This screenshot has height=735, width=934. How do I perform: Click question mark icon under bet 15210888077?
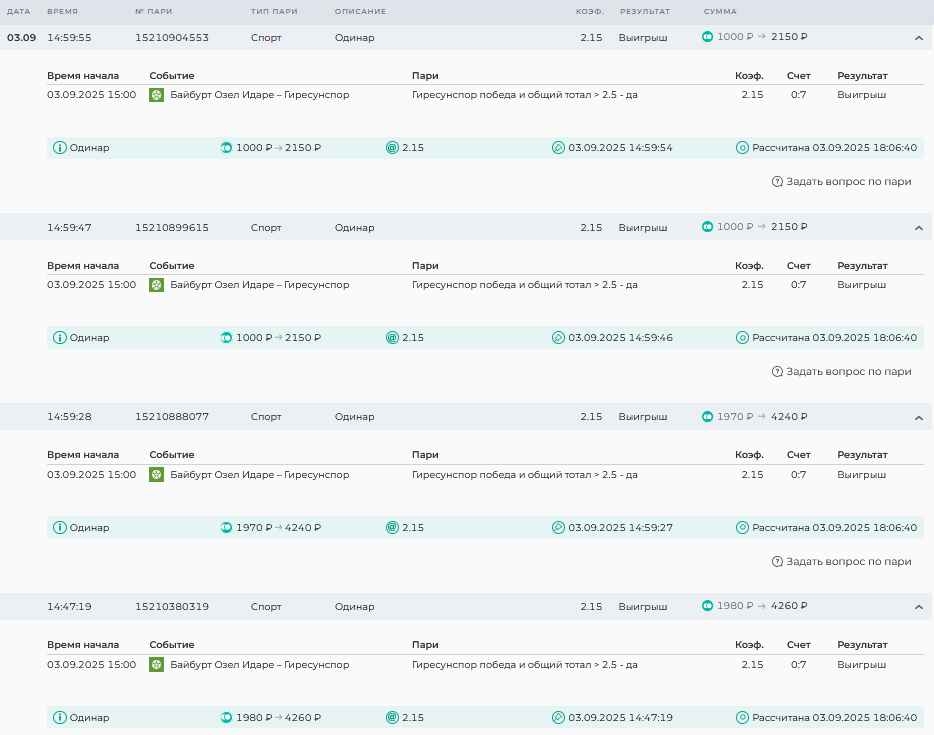777,562
